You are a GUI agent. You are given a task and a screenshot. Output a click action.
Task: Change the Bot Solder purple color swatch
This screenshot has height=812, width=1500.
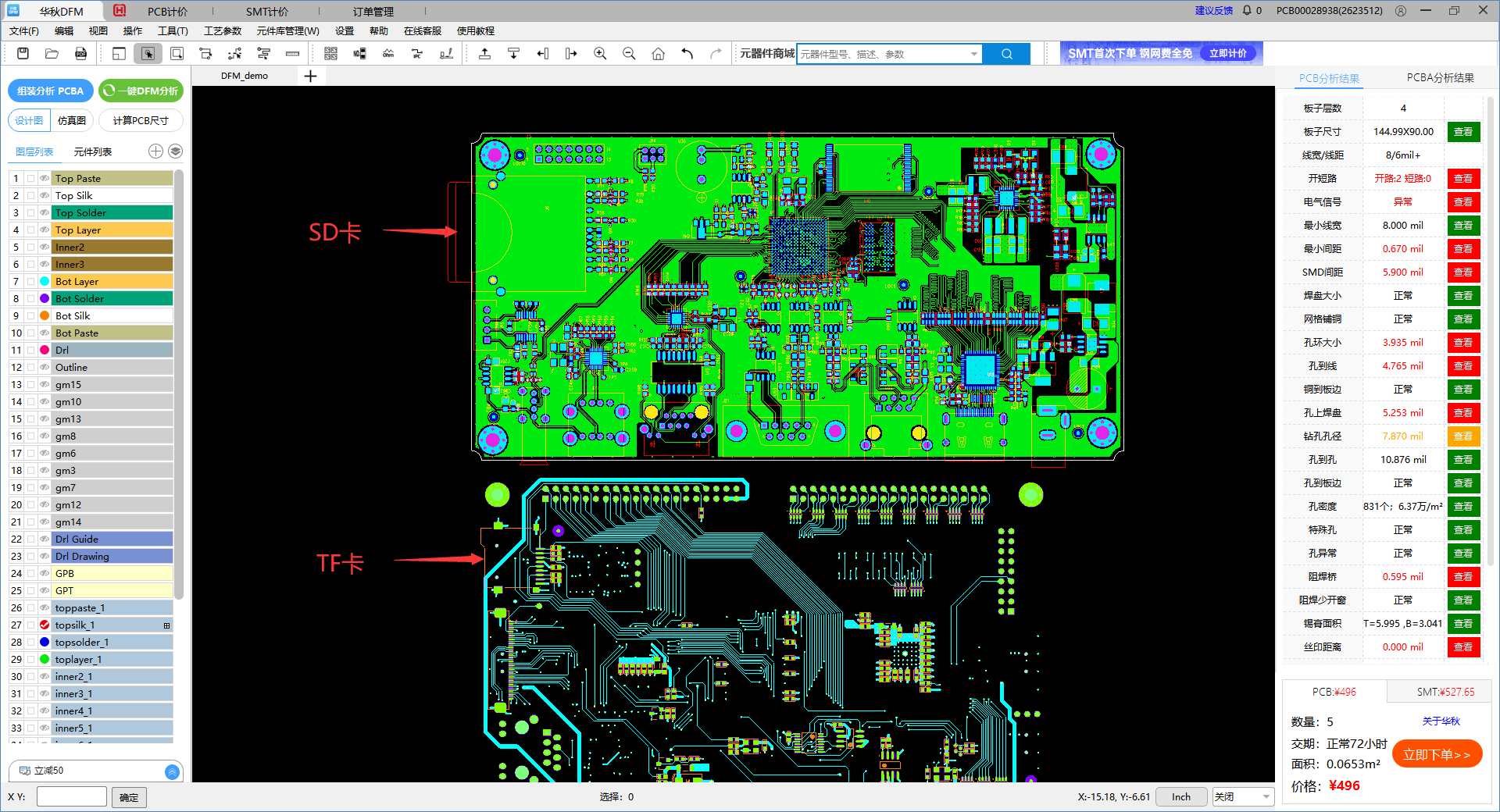pyautogui.click(x=45, y=299)
